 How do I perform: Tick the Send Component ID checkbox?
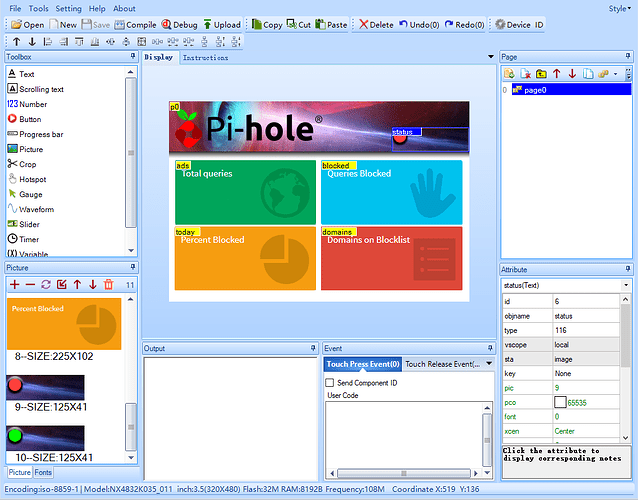(x=330, y=383)
